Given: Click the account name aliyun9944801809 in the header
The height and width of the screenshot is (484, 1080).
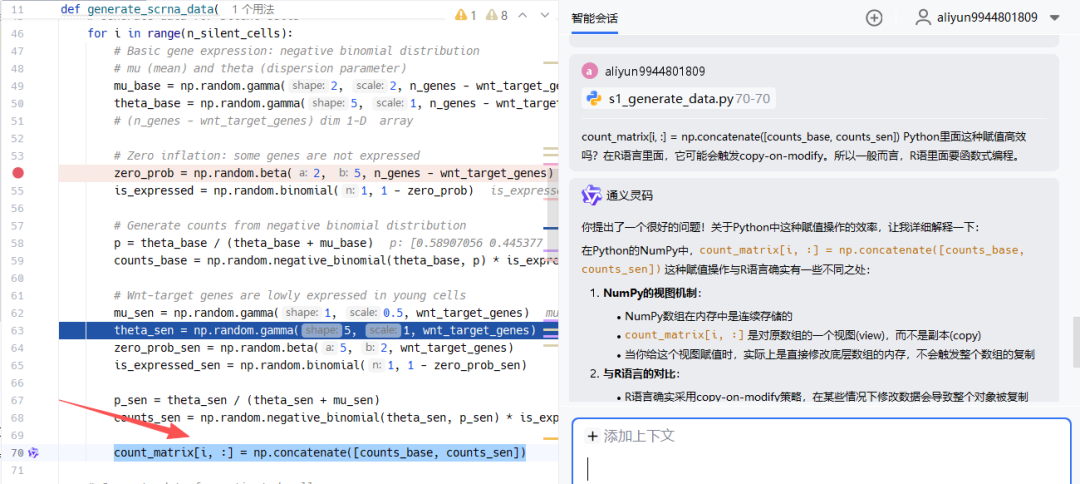Looking at the screenshot, I should tap(987, 18).
